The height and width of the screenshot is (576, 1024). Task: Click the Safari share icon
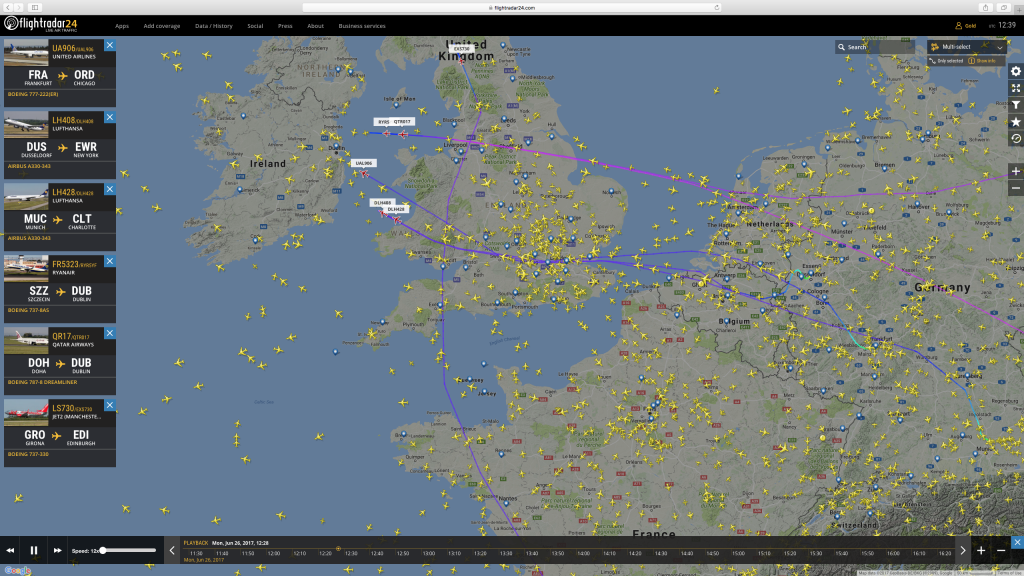[x=986, y=8]
